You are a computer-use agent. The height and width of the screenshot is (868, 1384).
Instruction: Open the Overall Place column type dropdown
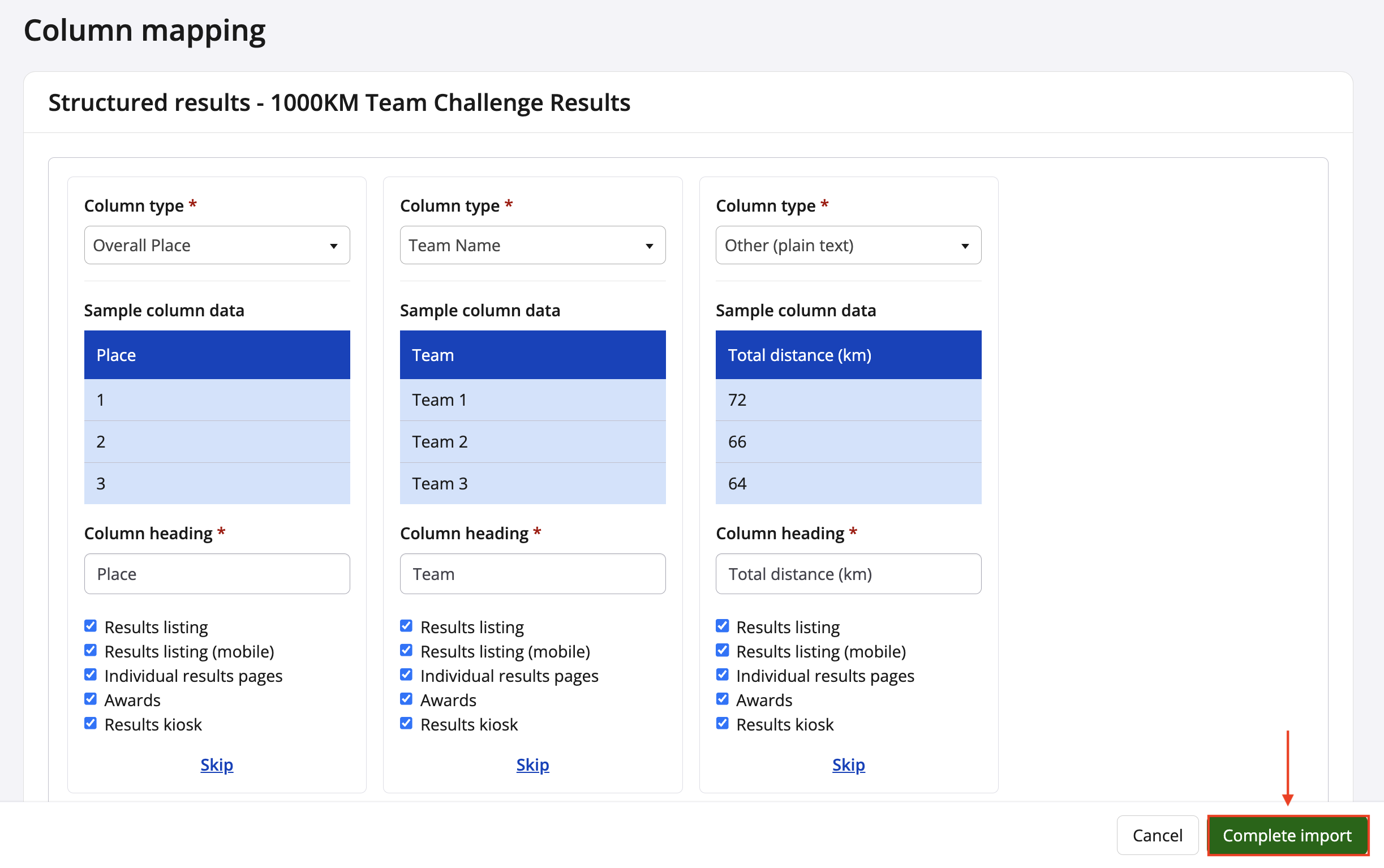[216, 245]
